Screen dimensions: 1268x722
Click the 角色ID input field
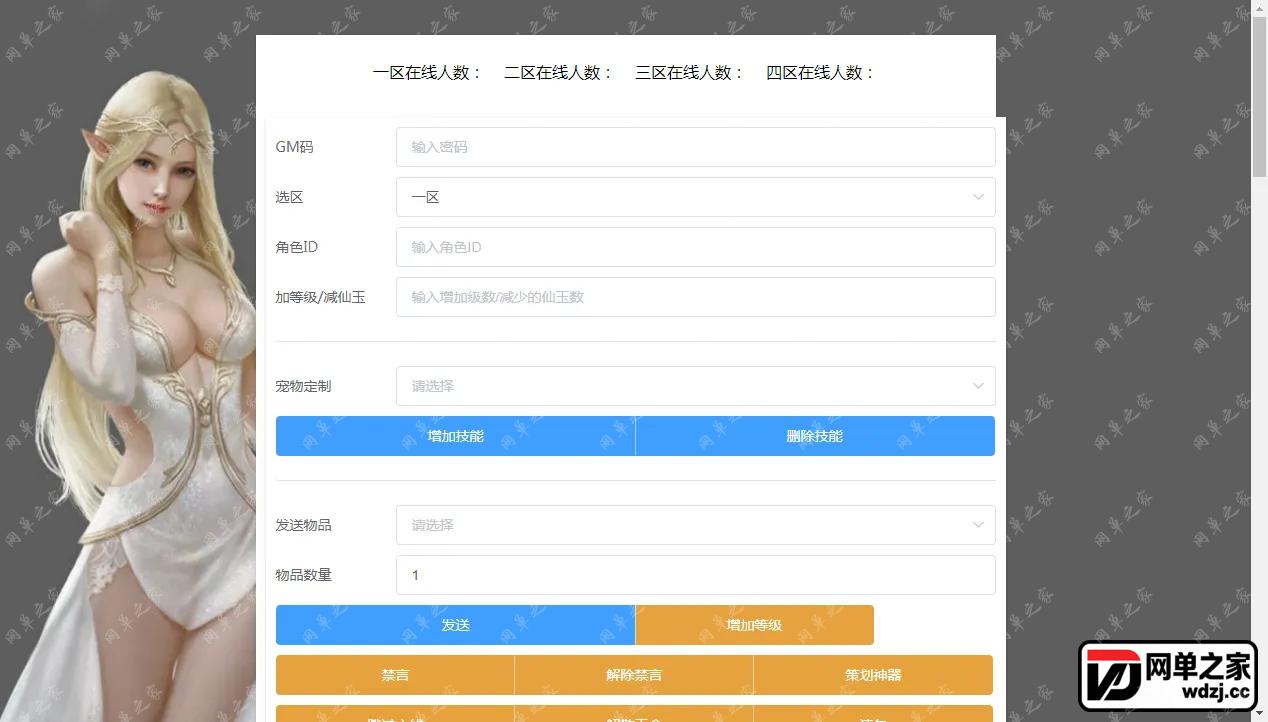[x=695, y=247]
